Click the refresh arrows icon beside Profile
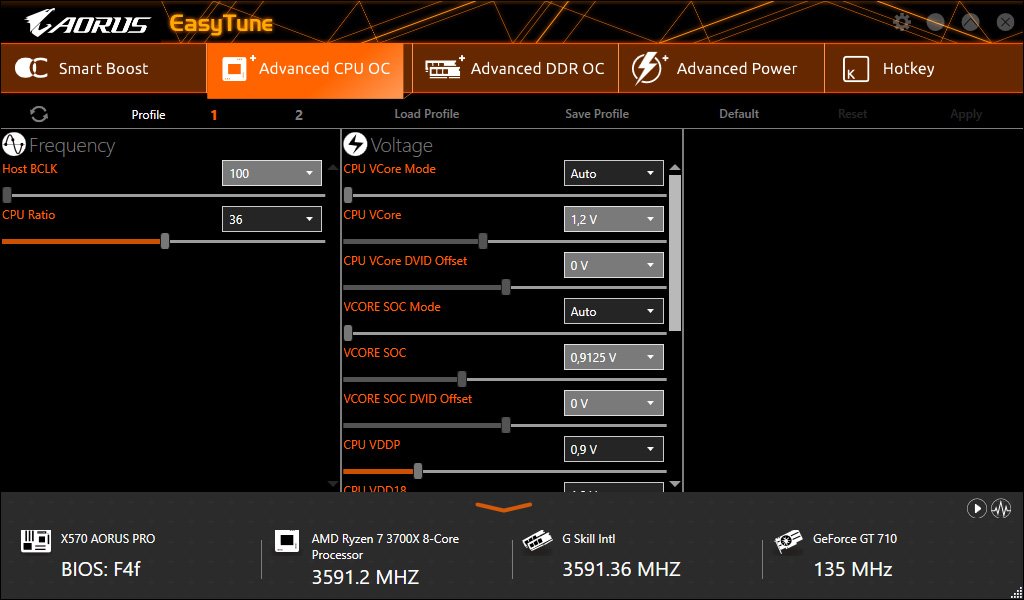 (x=39, y=114)
